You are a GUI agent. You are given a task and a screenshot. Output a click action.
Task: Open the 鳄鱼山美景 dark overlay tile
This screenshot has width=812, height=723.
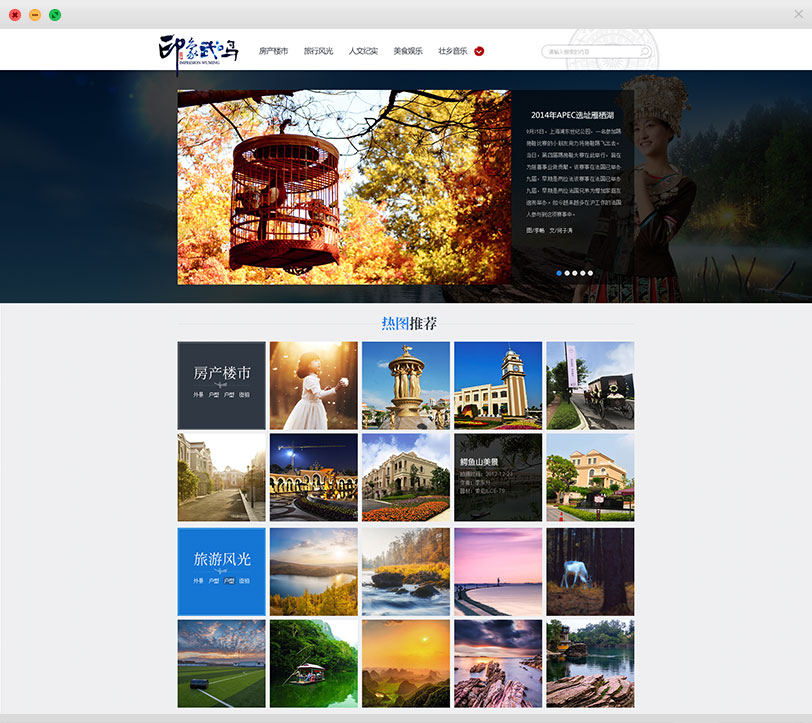pyautogui.click(x=498, y=478)
